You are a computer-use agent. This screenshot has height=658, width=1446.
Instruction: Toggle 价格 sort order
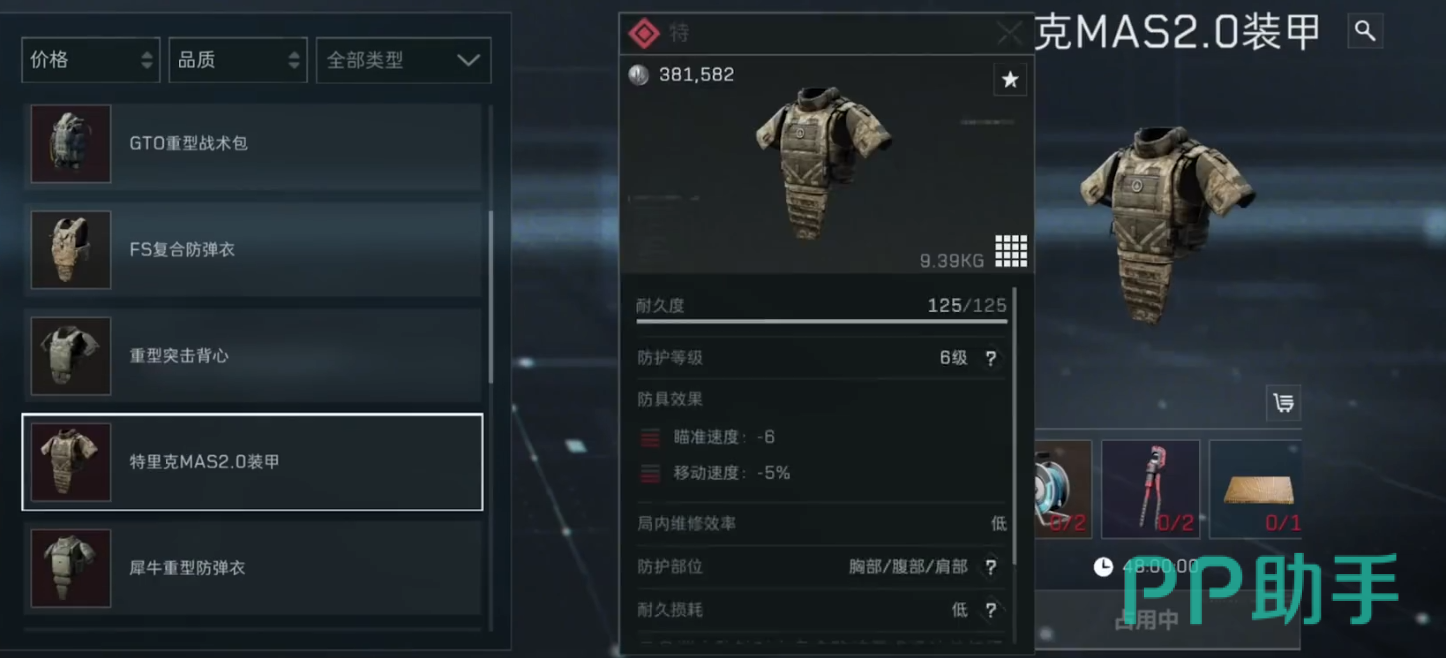[x=90, y=60]
